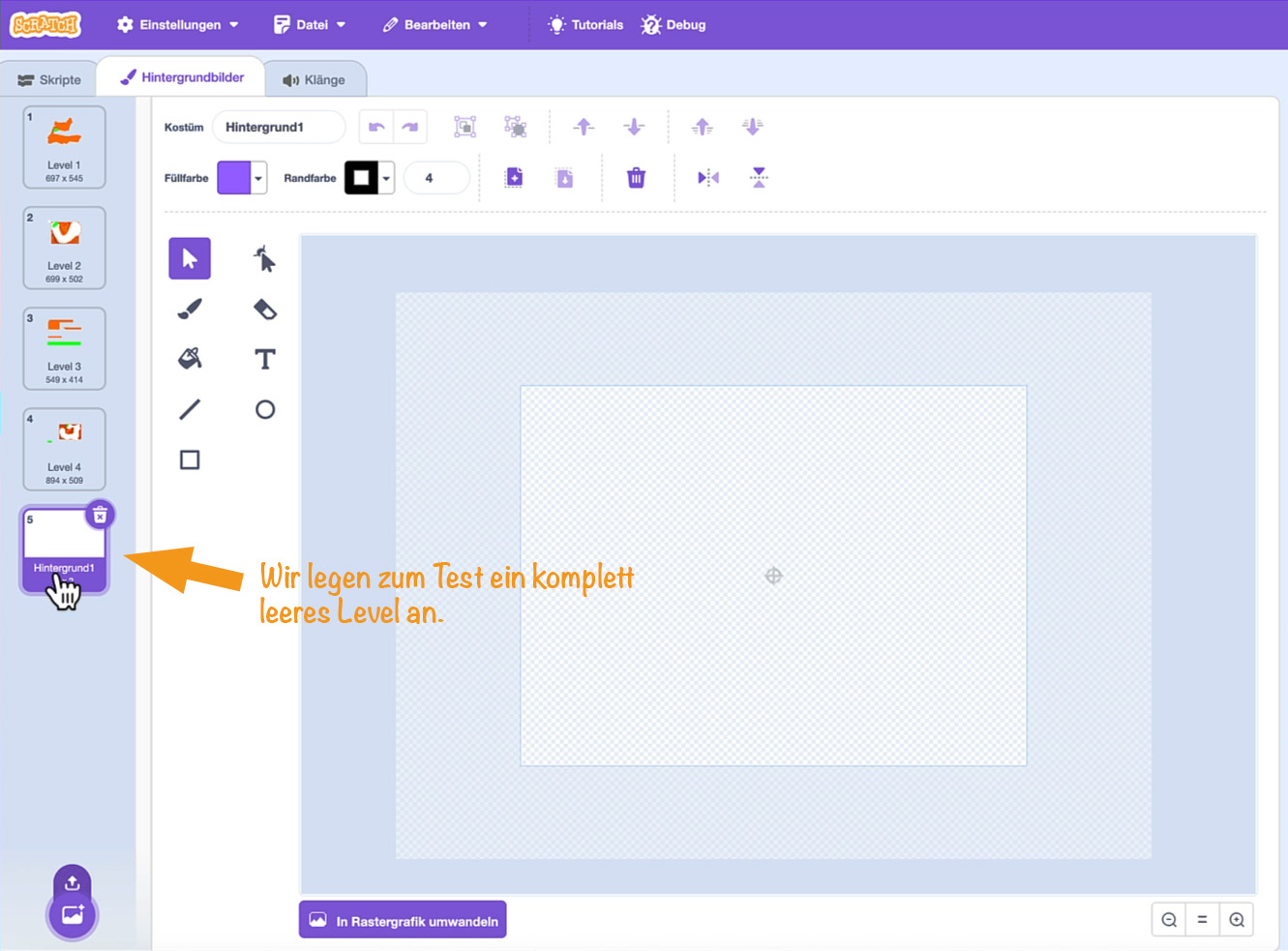
Task: Select the Line tool
Action: pos(190,409)
